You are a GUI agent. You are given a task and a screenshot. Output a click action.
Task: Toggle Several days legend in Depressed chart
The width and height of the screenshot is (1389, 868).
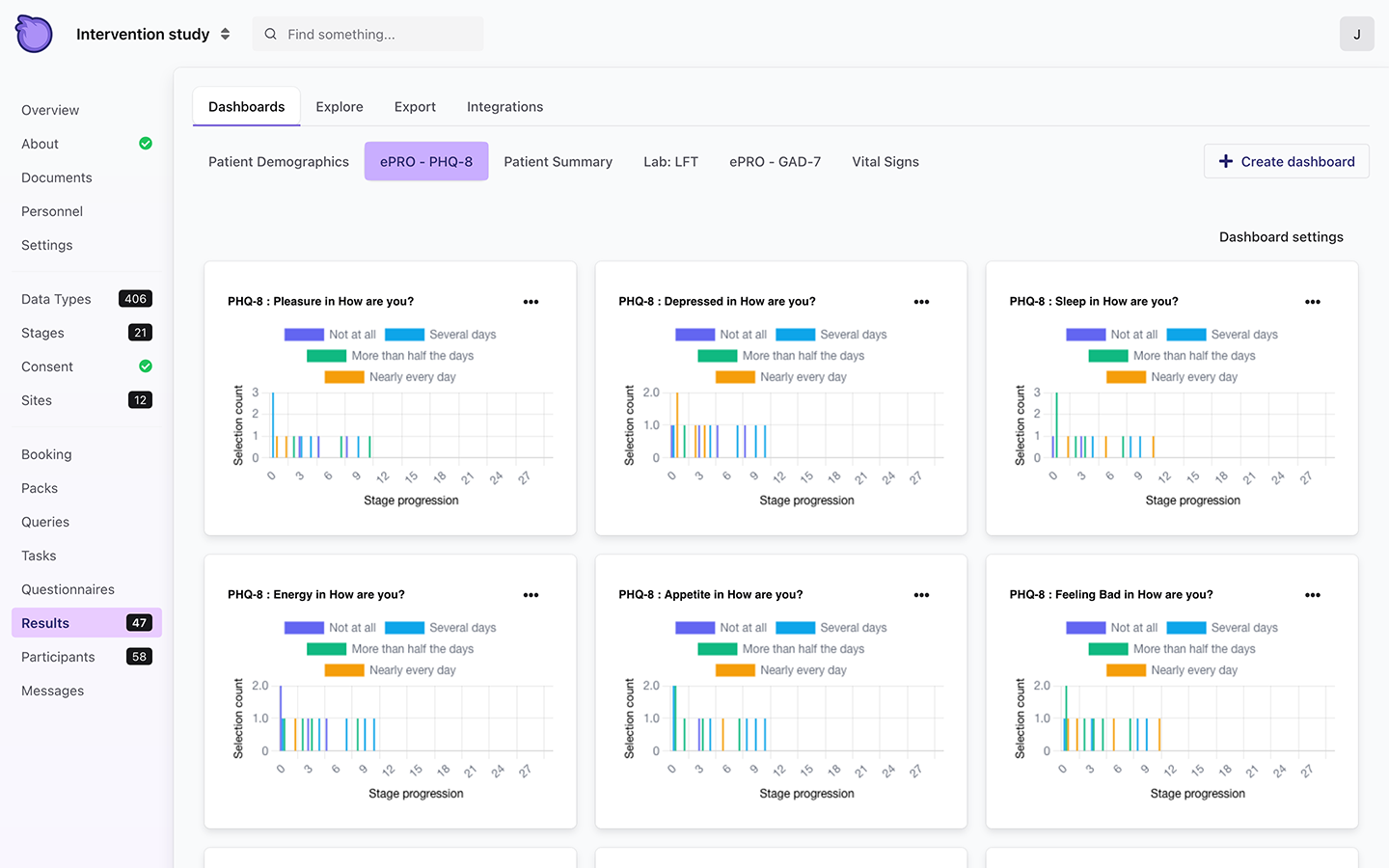coord(831,335)
